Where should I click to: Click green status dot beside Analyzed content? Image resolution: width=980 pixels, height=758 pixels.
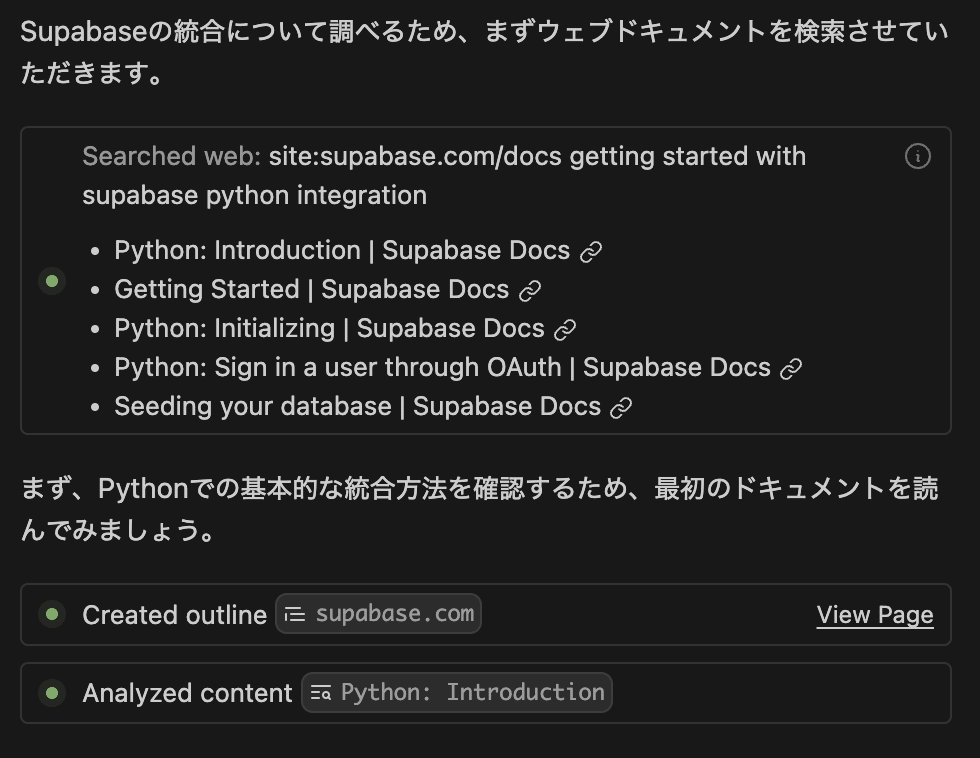click(51, 692)
